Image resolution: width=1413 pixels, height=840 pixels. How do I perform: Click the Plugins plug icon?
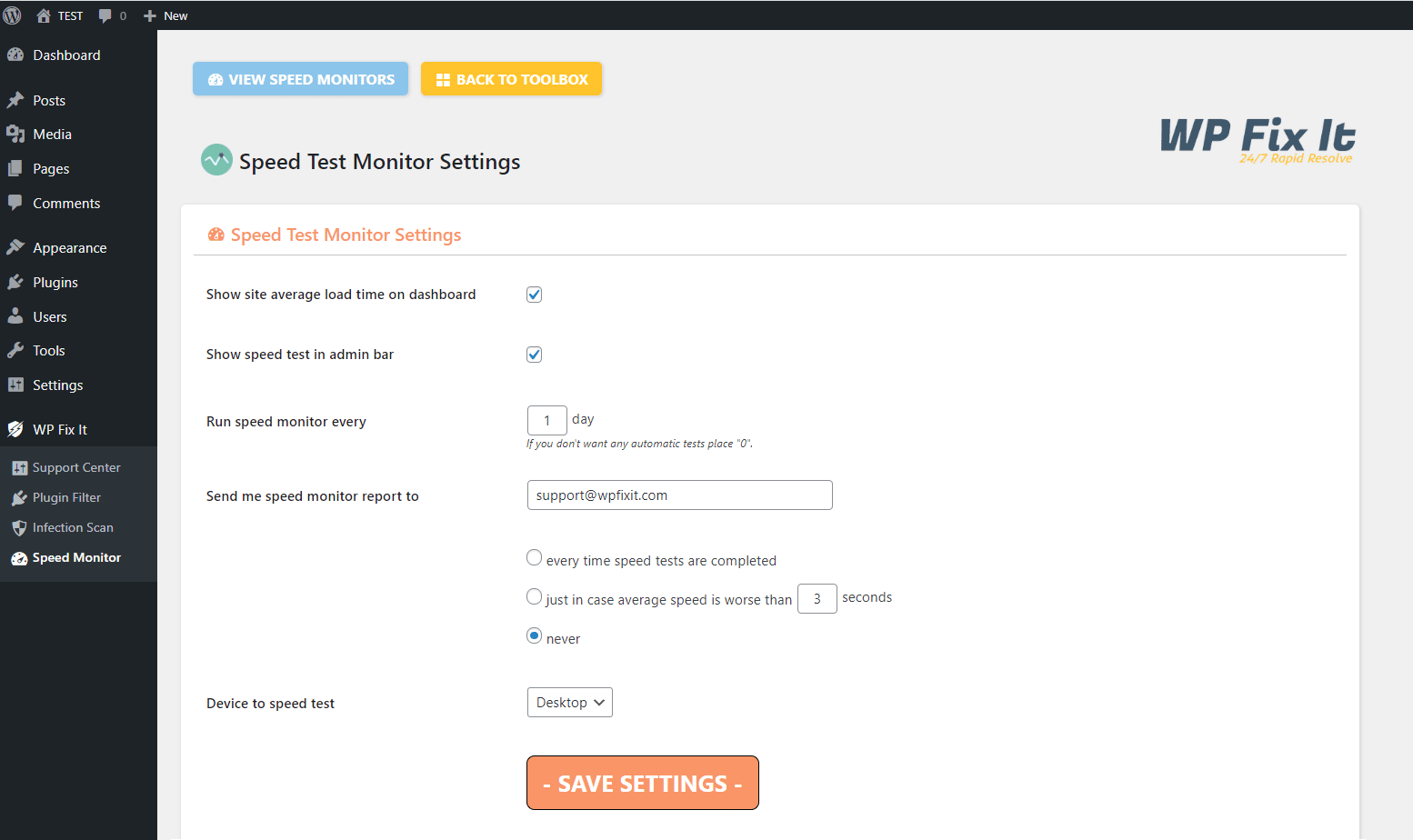coord(15,282)
